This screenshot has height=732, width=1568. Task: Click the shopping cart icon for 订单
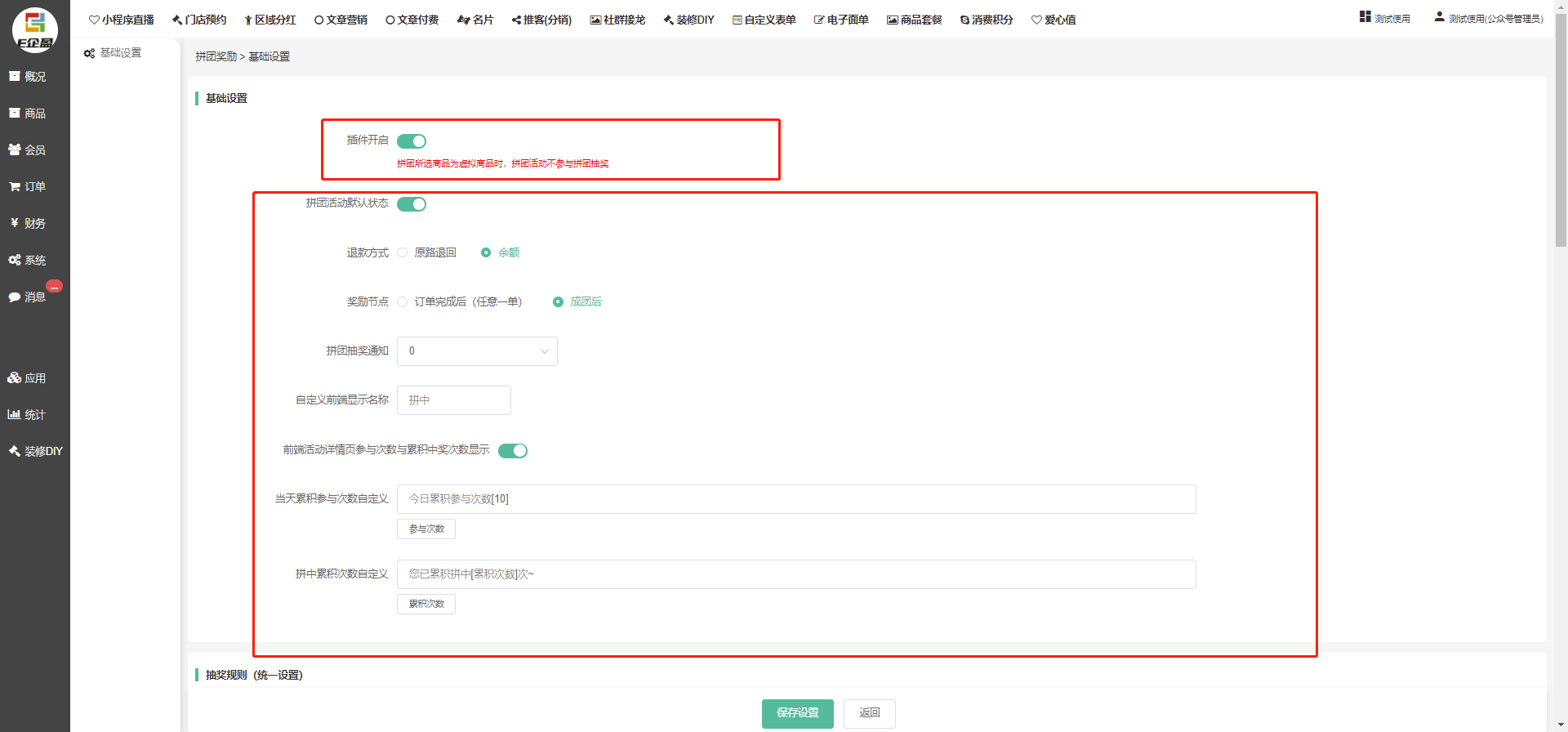pos(15,187)
